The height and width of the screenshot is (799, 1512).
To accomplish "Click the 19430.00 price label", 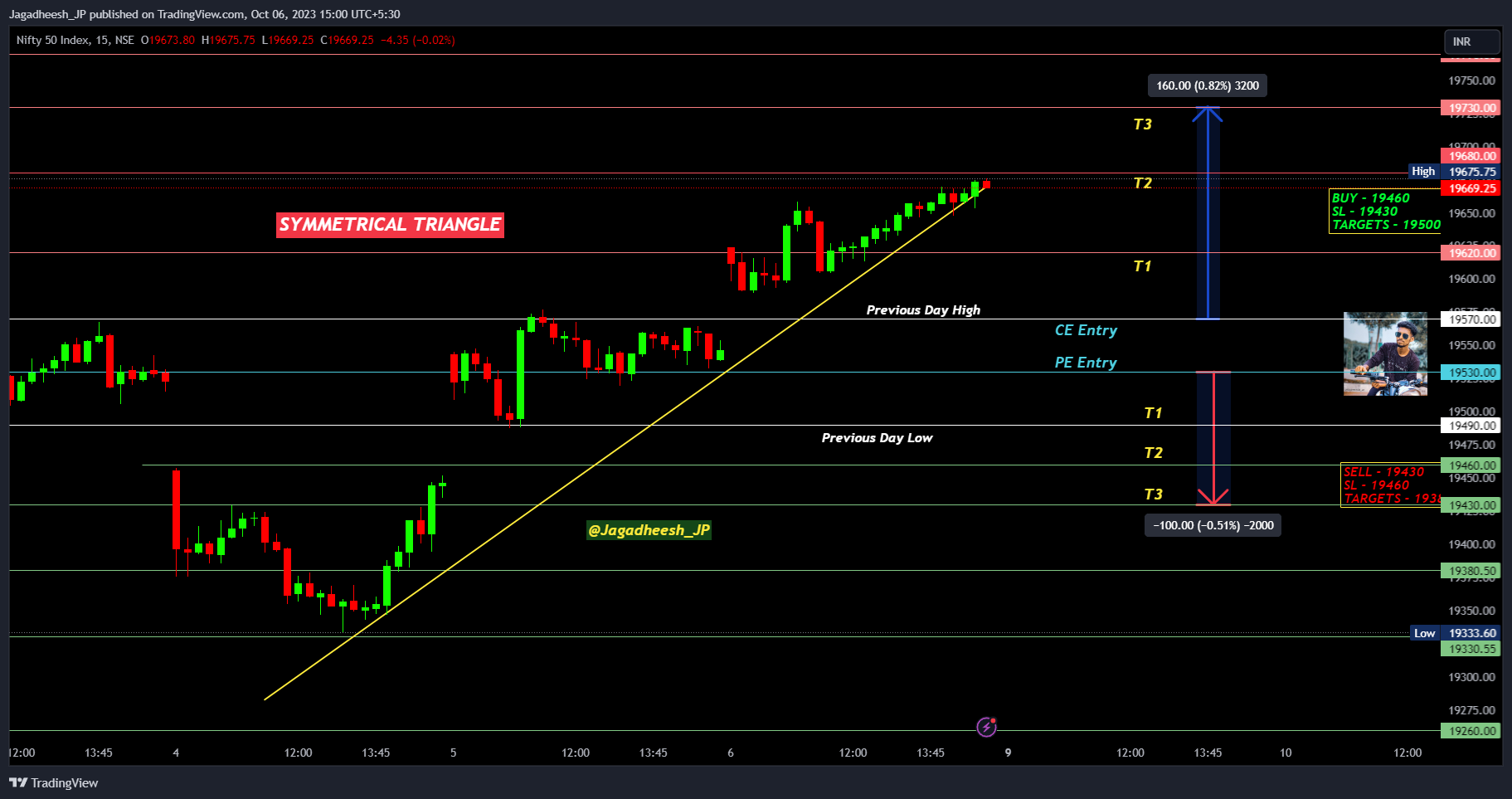I will [x=1471, y=505].
